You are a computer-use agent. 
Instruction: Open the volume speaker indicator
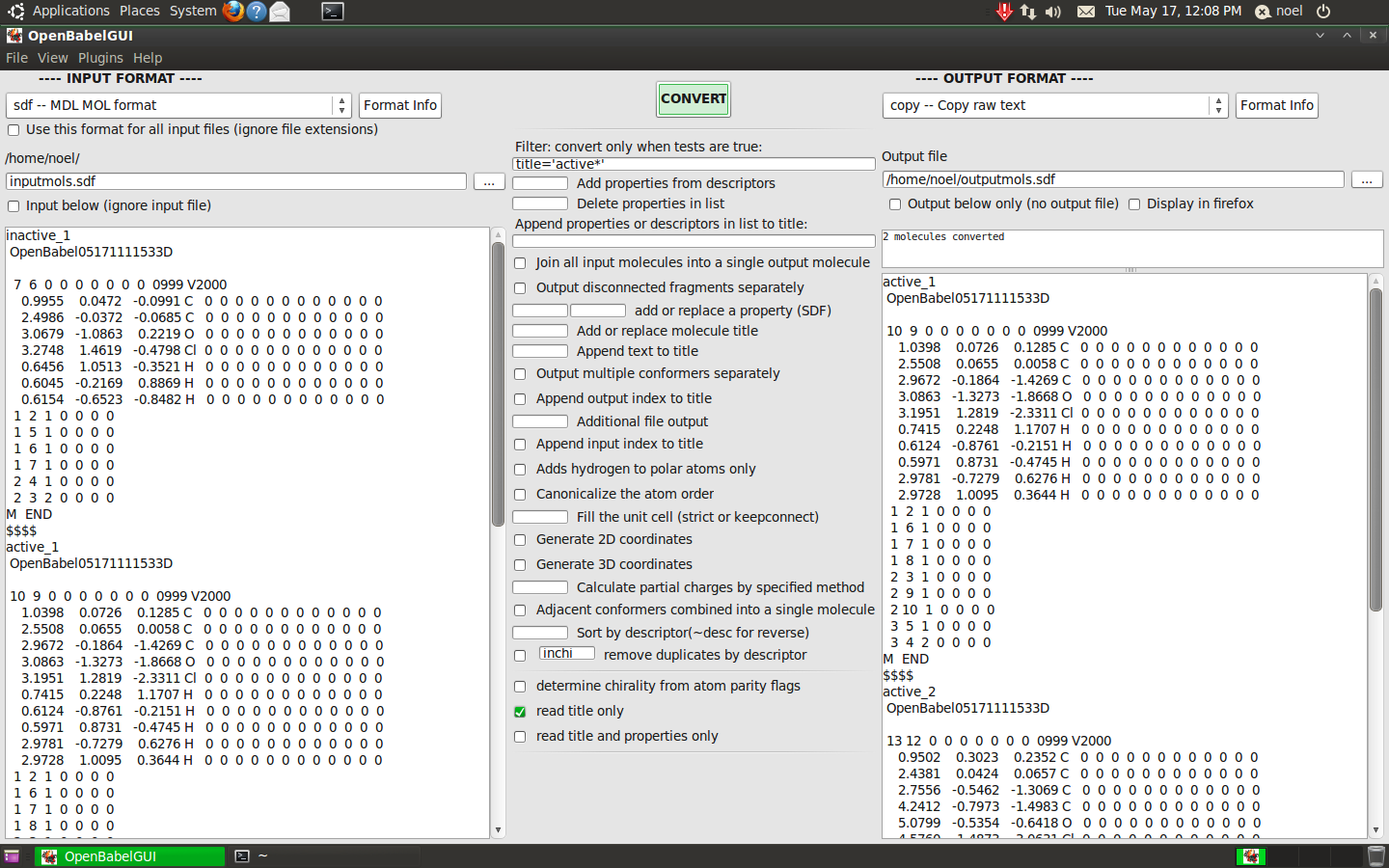tap(1053, 12)
